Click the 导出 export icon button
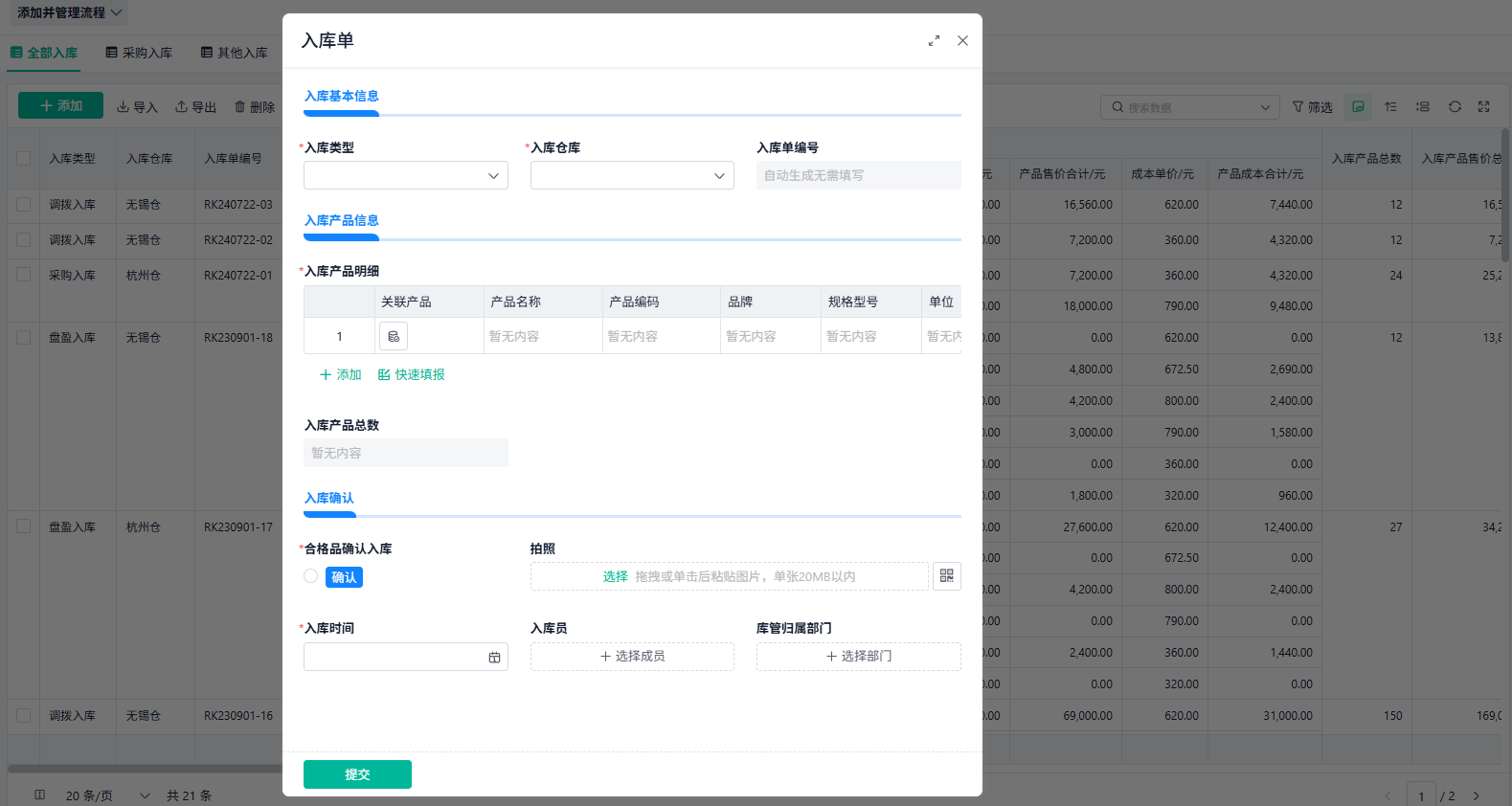The width and height of the screenshot is (1512, 806). (195, 107)
